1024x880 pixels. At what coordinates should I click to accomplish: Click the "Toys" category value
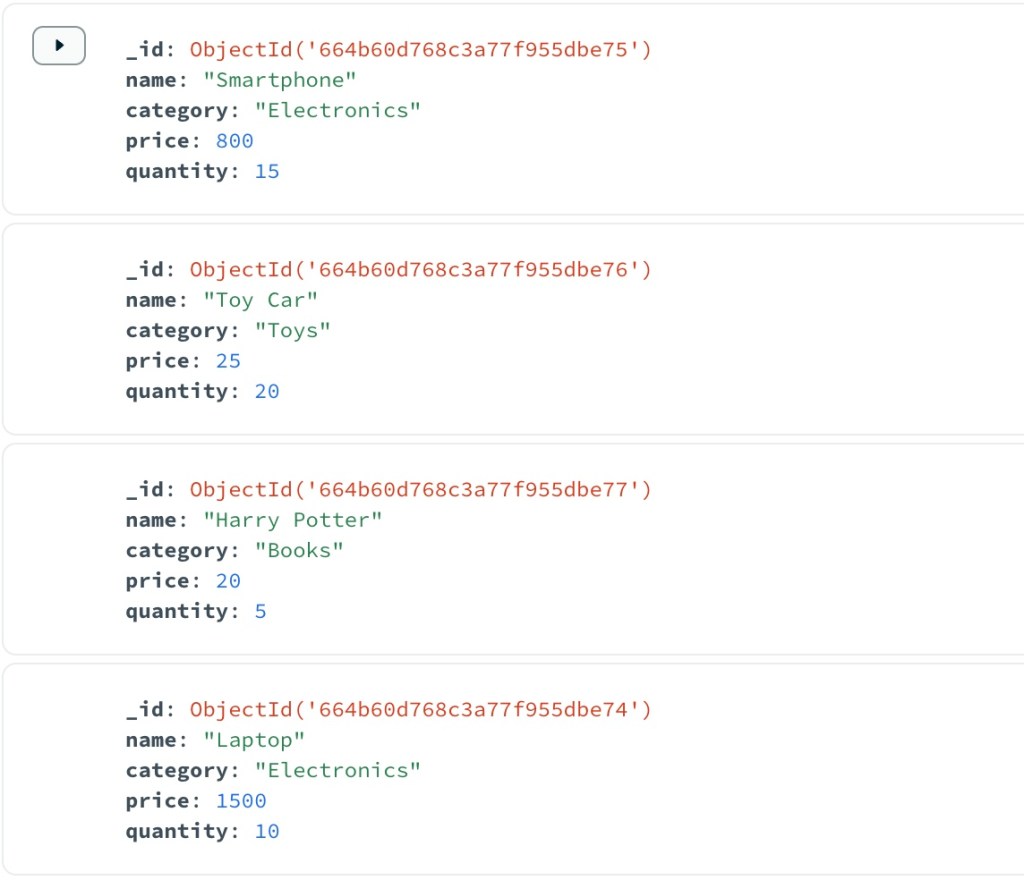292,330
